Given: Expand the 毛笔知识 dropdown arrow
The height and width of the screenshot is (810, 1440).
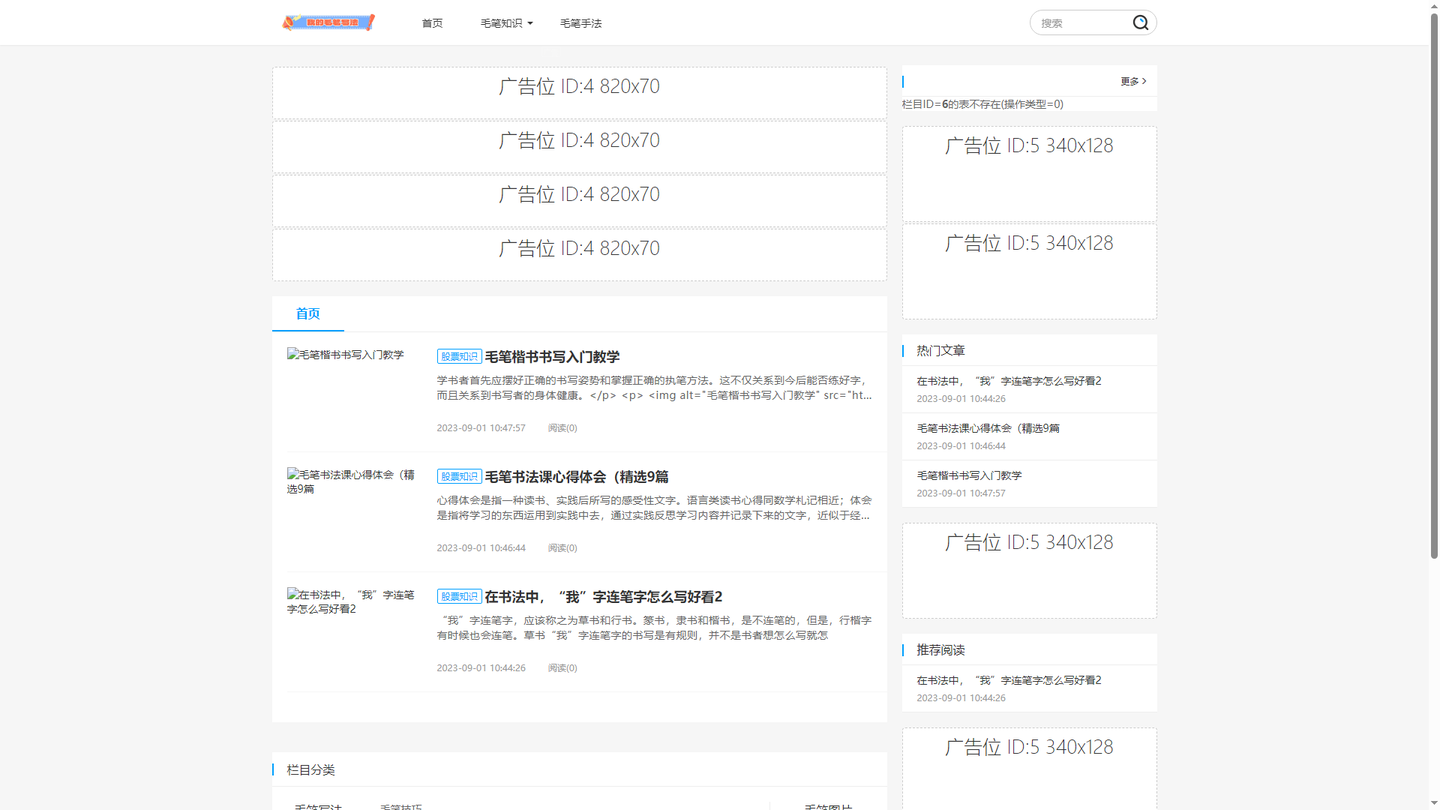Looking at the screenshot, I should click(530, 23).
